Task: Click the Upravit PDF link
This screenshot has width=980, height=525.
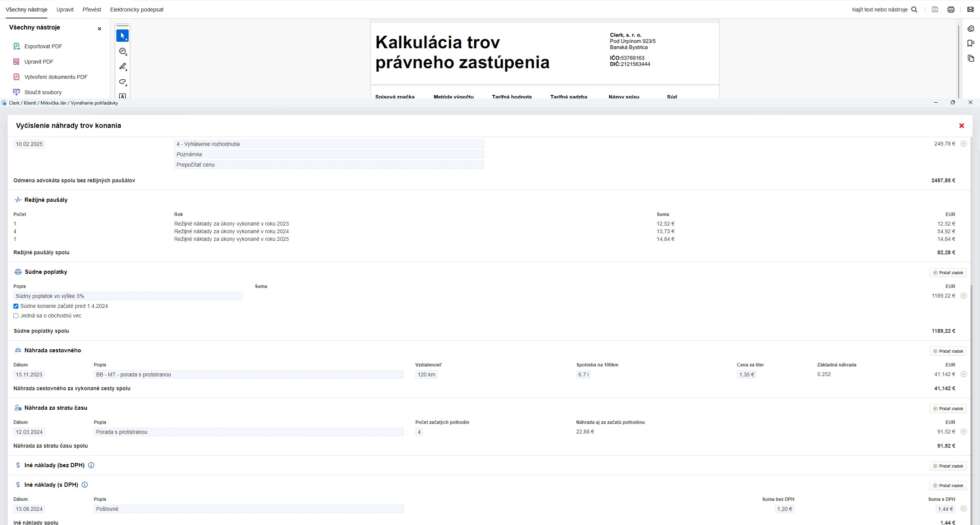Action: click(x=39, y=61)
